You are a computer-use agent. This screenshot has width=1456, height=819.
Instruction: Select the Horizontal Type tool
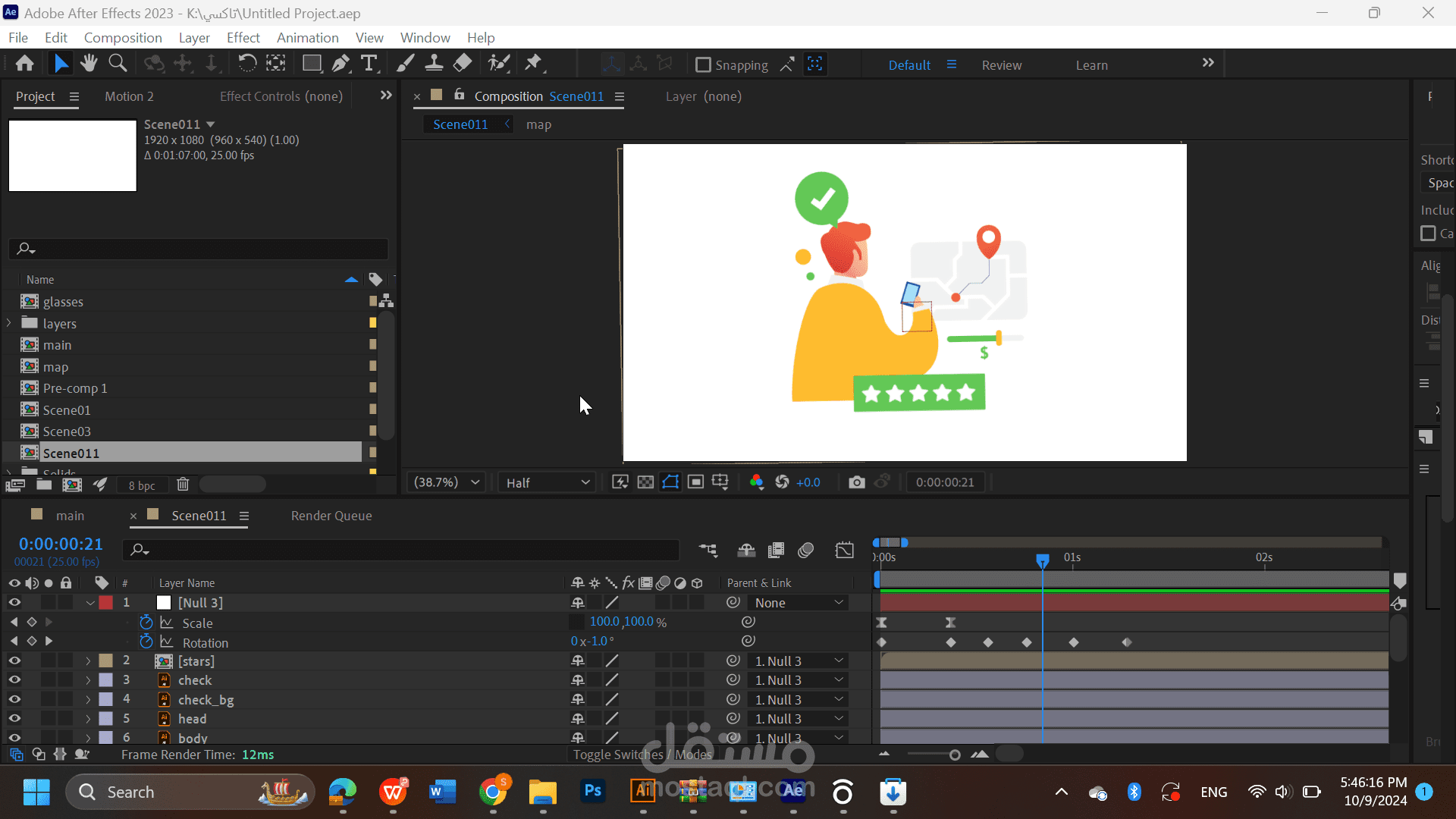[x=369, y=64]
